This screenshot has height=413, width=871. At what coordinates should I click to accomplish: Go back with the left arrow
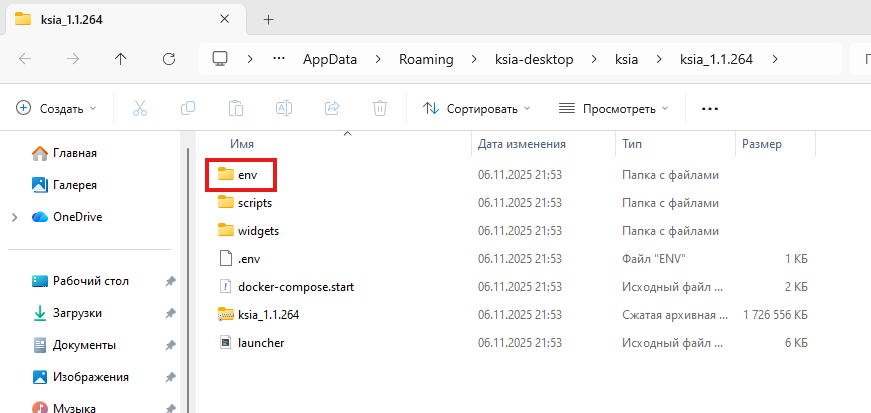[x=25, y=59]
